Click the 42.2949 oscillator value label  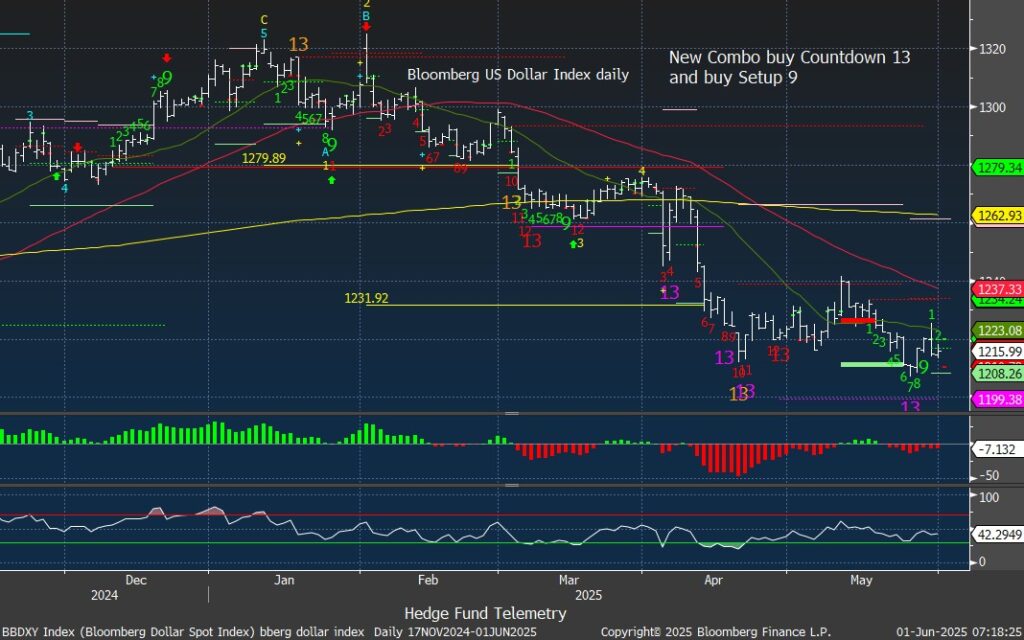[x=998, y=534]
